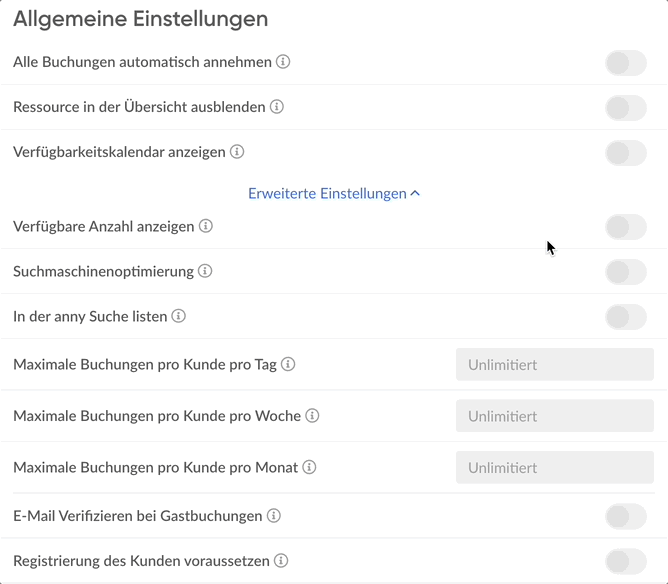Toggle Registrierung des Kunden voraussetzen switch

pos(626,561)
